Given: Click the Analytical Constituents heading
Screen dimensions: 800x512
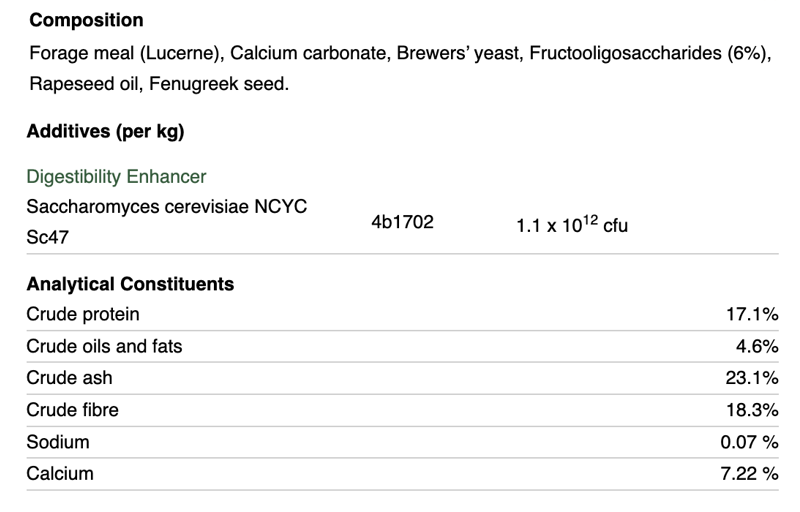Looking at the screenshot, I should 130,284.
